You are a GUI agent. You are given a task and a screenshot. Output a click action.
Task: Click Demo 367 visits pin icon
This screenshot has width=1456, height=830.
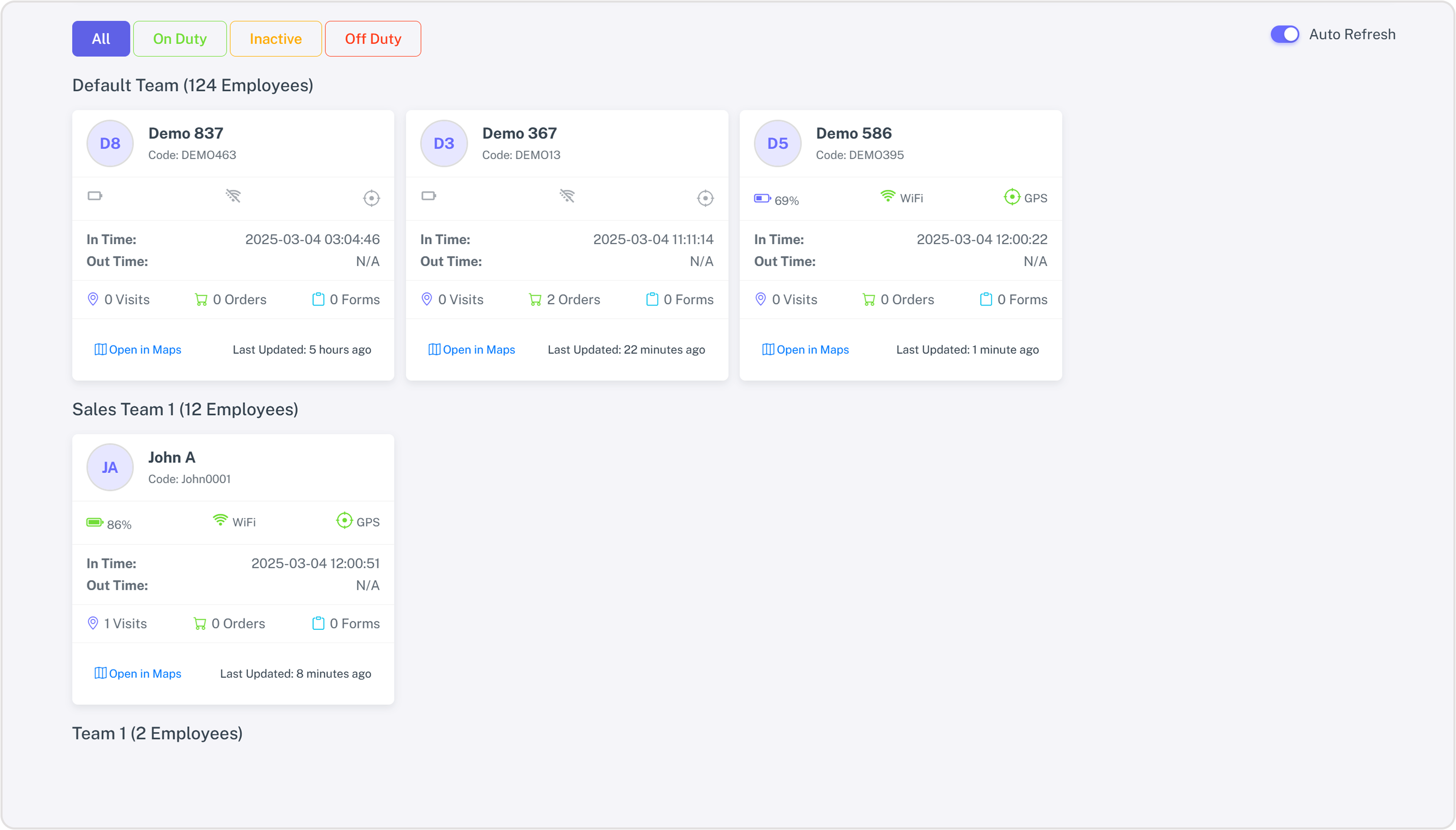point(427,299)
